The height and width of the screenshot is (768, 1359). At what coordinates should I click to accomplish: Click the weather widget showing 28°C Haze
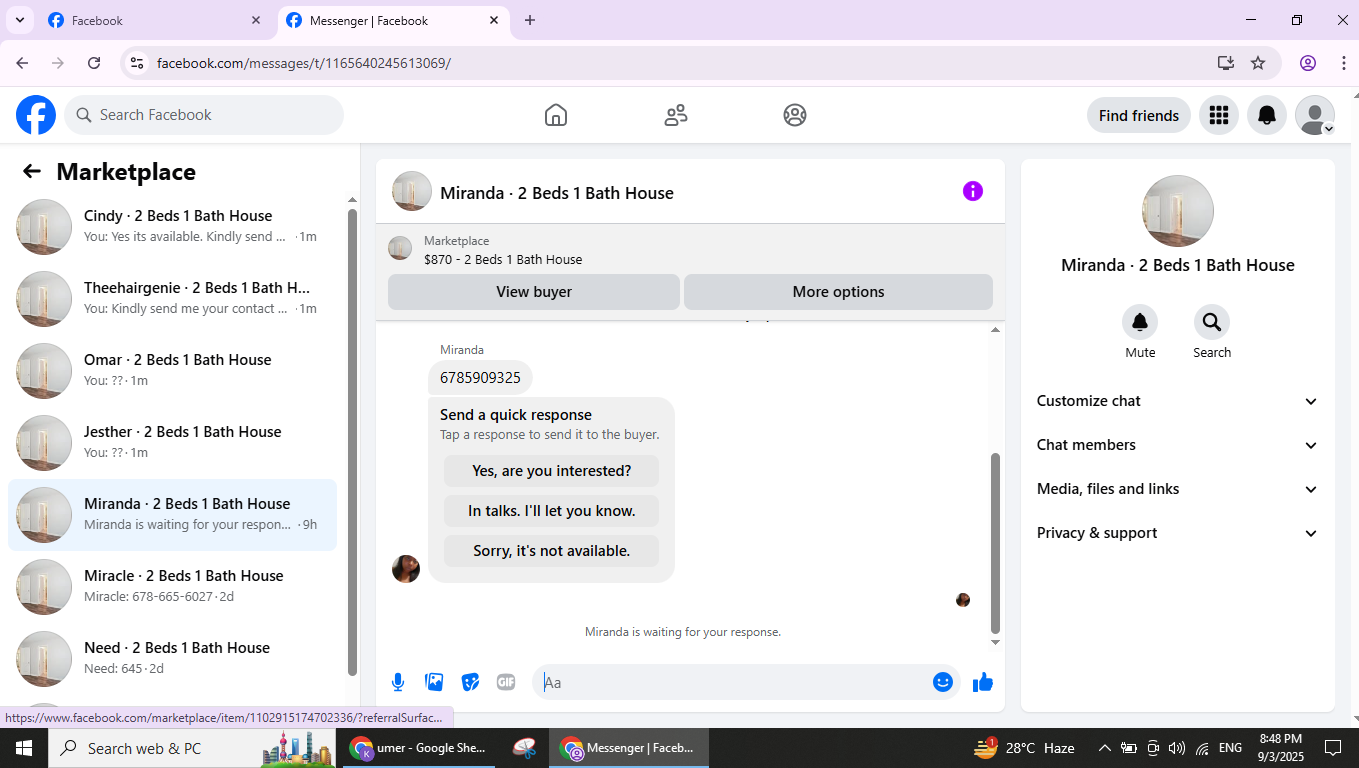tap(1024, 748)
